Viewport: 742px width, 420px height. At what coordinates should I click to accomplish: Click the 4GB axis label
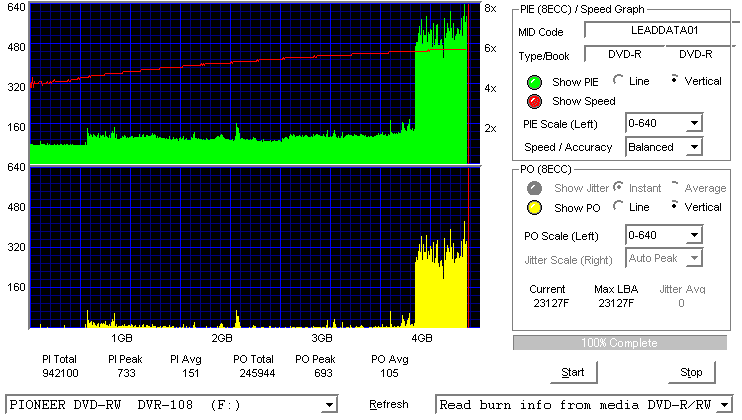422,338
